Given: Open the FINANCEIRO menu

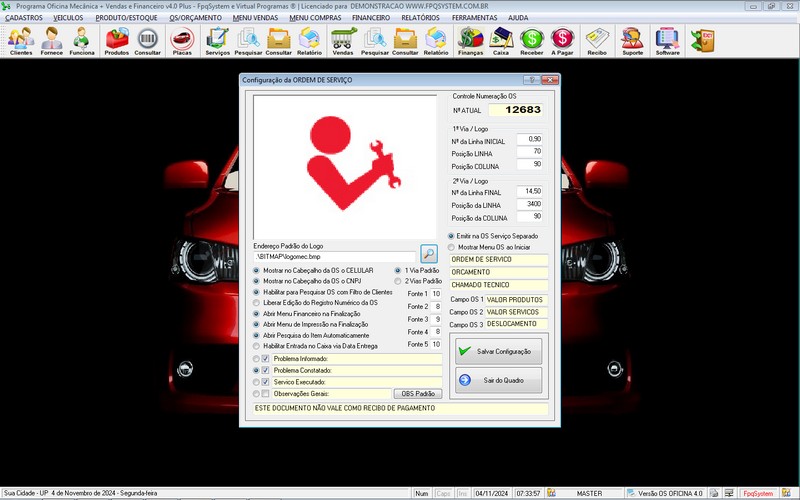Looking at the screenshot, I should (x=371, y=18).
